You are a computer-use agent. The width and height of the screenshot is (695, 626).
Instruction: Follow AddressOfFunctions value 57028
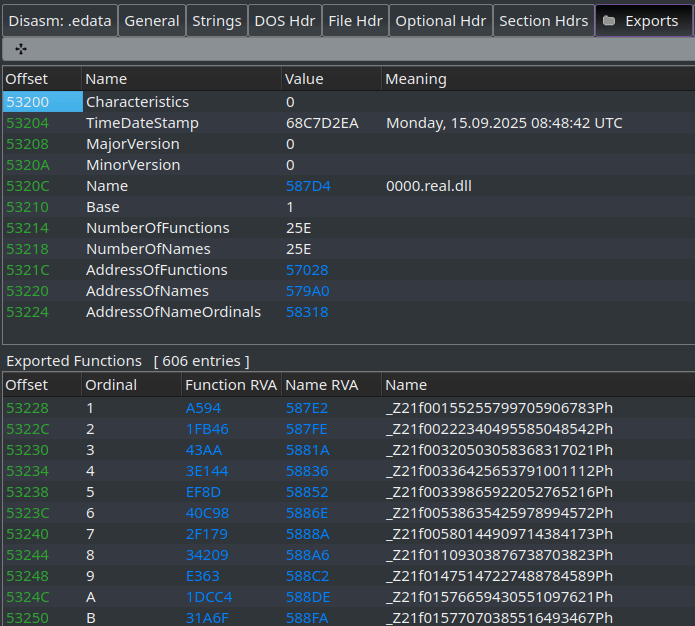[307, 270]
